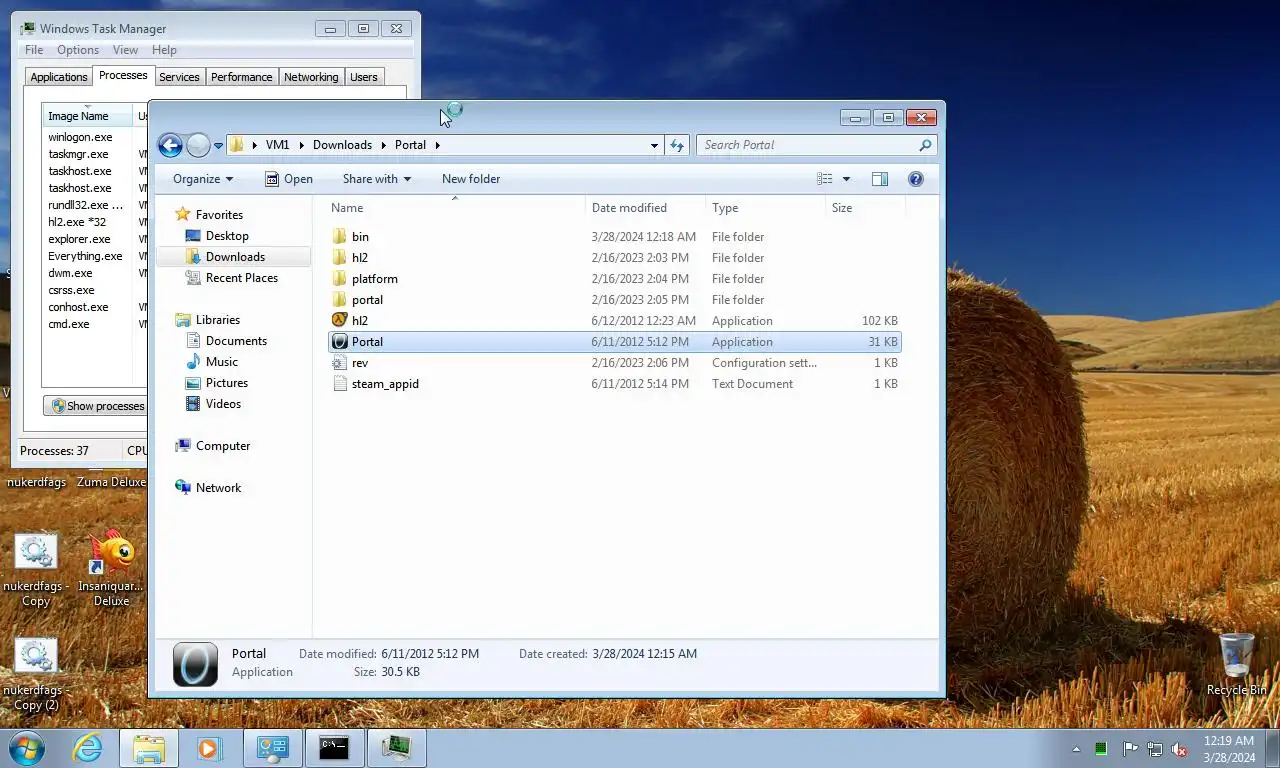Open Insaniquarium Deluxe desktop shortcut
Viewport: 1280px width, 768px height.
pyautogui.click(x=112, y=567)
